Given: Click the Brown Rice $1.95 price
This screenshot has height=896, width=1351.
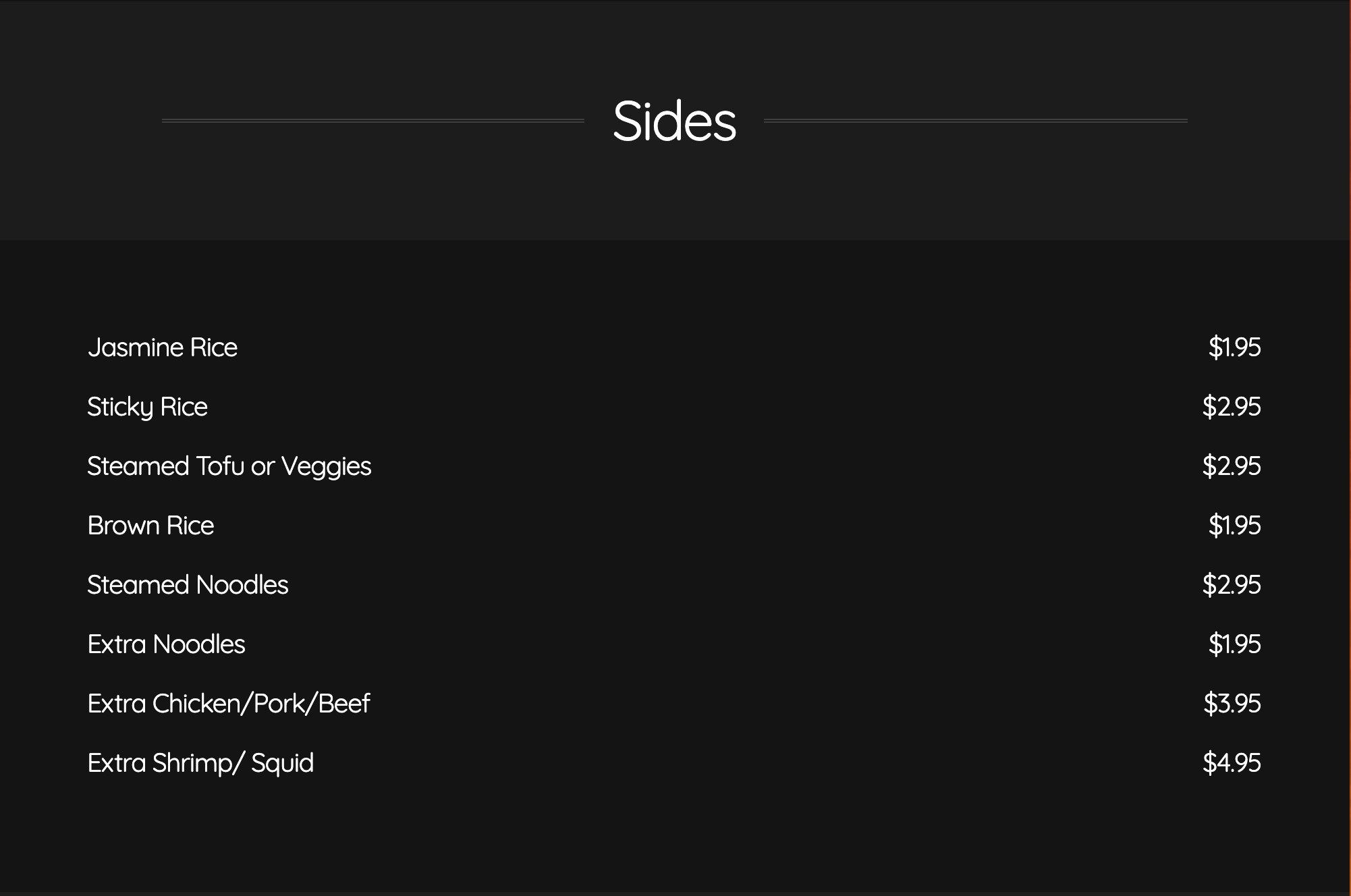Looking at the screenshot, I should (1234, 526).
